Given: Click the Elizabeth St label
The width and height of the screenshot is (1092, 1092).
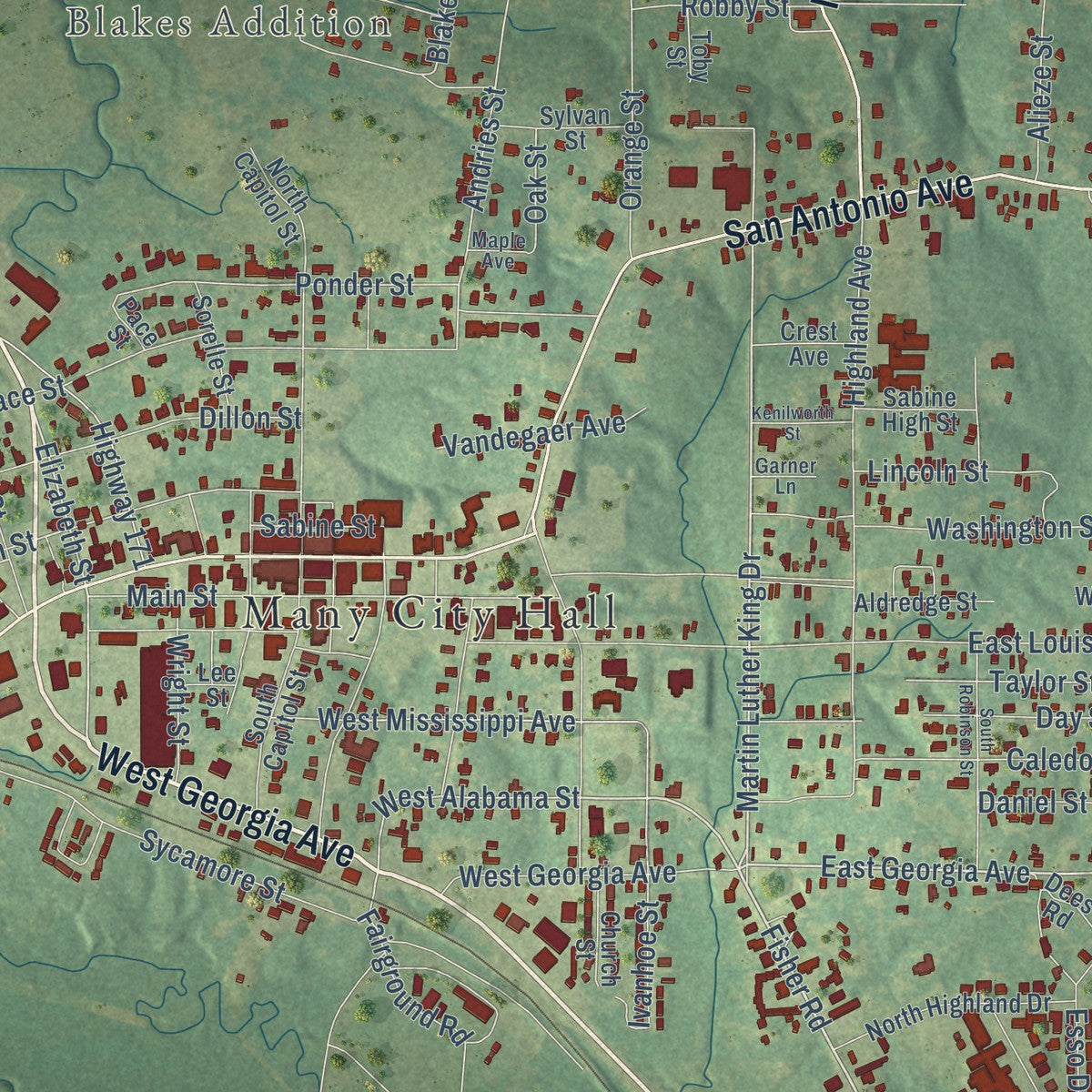Looking at the screenshot, I should pyautogui.click(x=64, y=514).
